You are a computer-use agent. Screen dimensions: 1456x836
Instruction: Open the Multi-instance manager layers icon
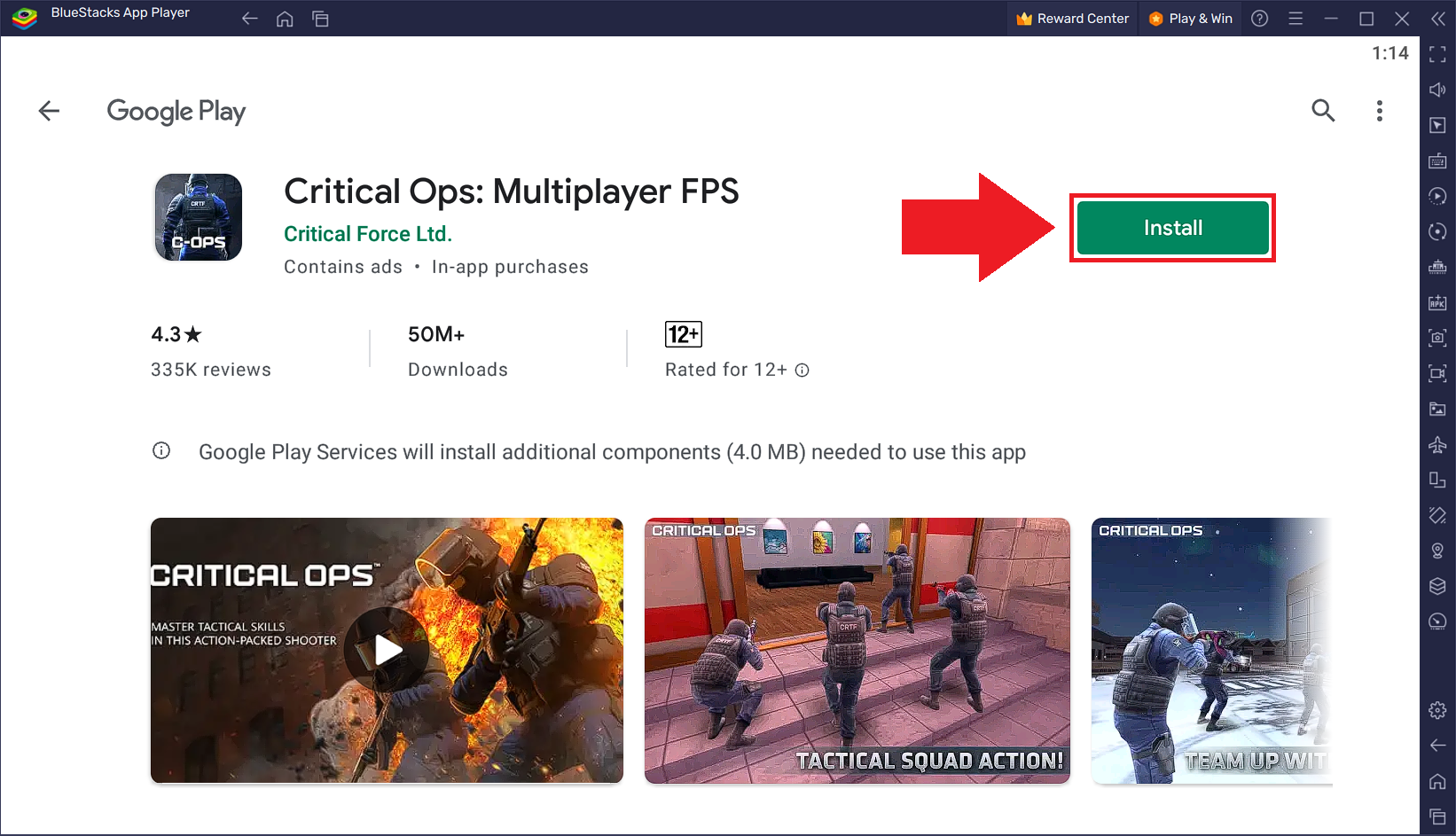tap(1438, 586)
